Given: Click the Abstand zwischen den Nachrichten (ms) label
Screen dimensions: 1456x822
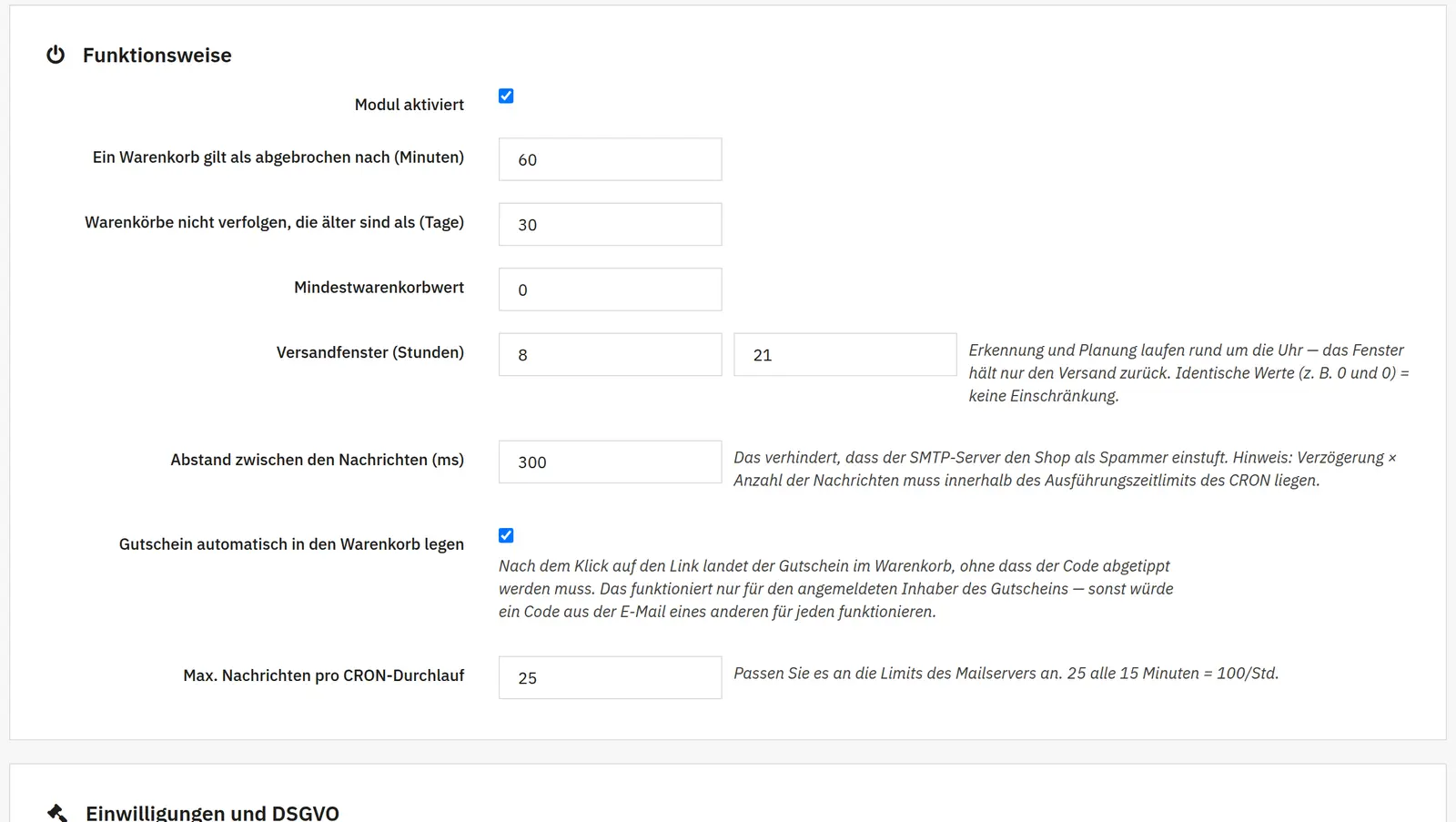Looking at the screenshot, I should (x=318, y=460).
